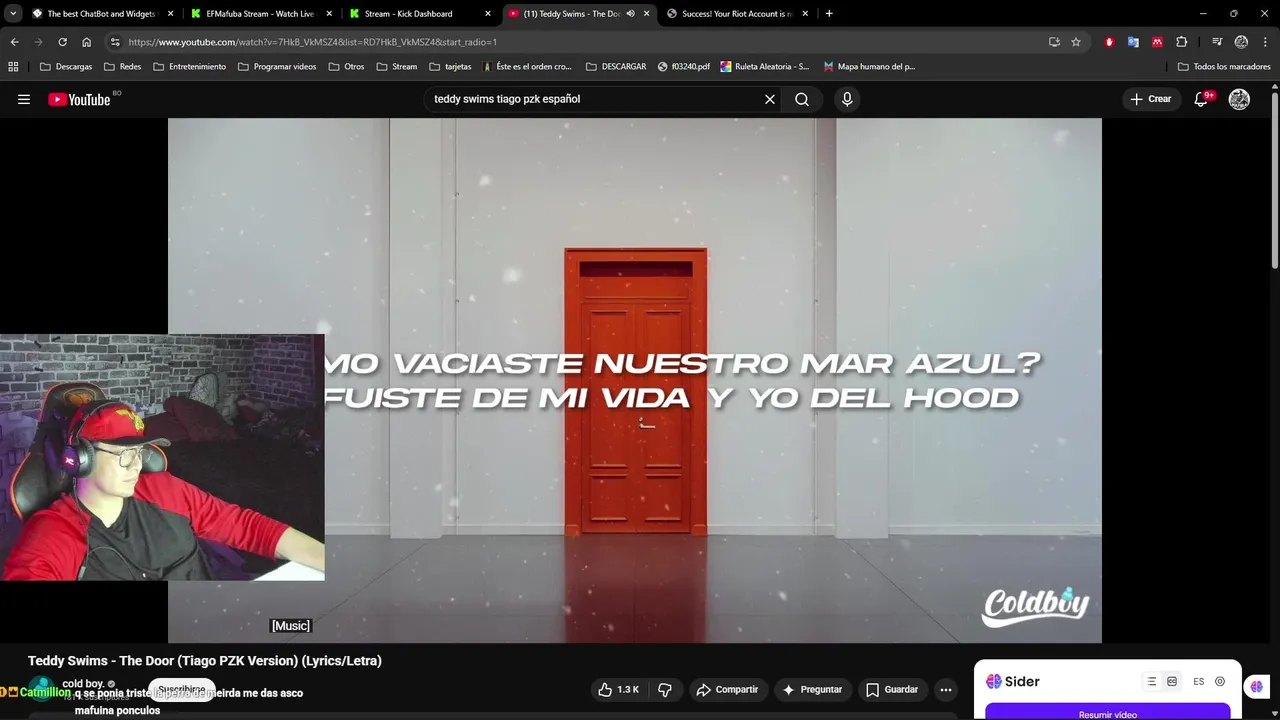Image resolution: width=1280 pixels, height=720 pixels.
Task: Mute the Teddy Swims tab audio icon
Action: pyautogui.click(x=630, y=14)
